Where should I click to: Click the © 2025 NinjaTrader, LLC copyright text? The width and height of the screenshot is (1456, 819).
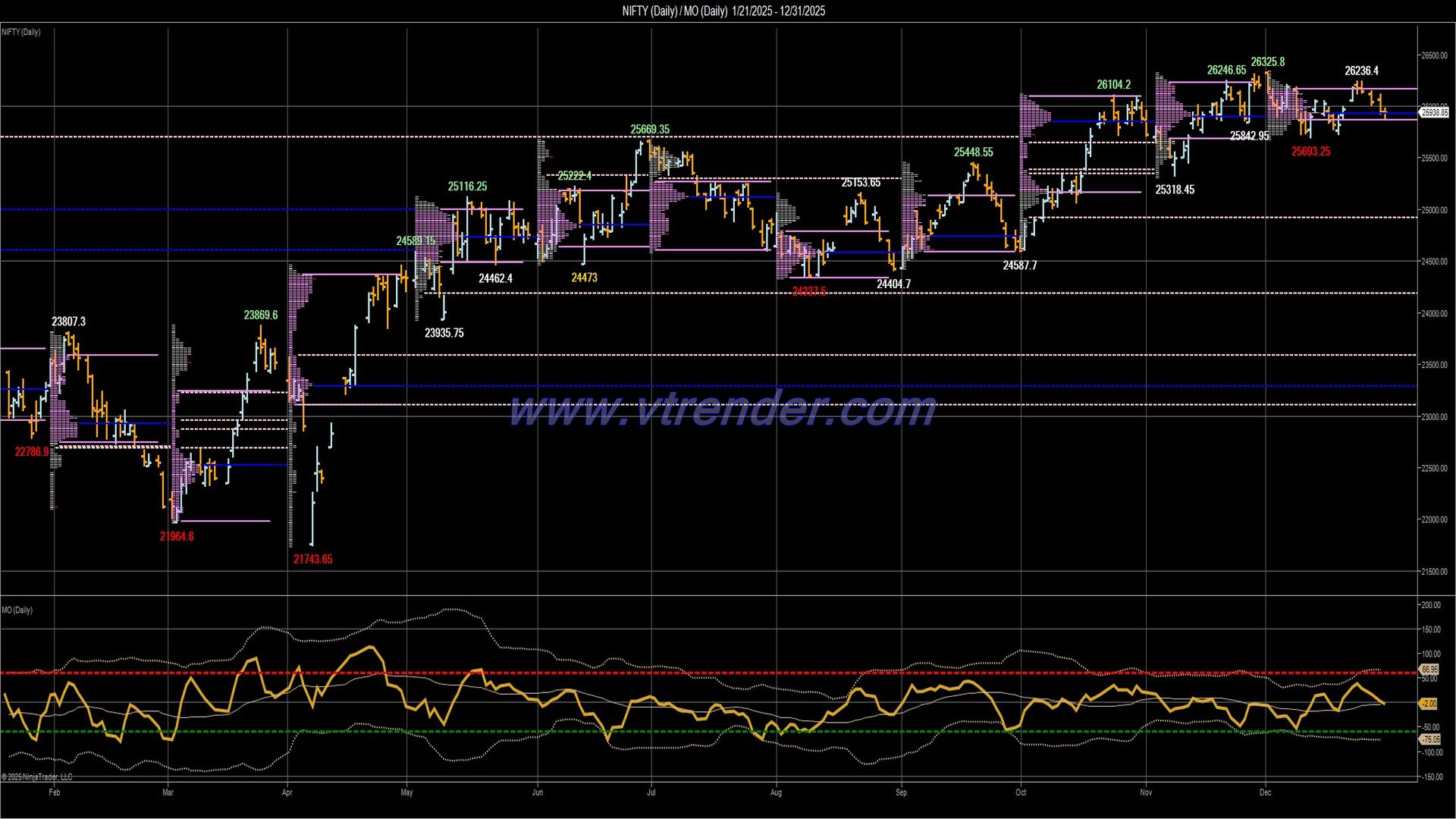pyautogui.click(x=36, y=777)
